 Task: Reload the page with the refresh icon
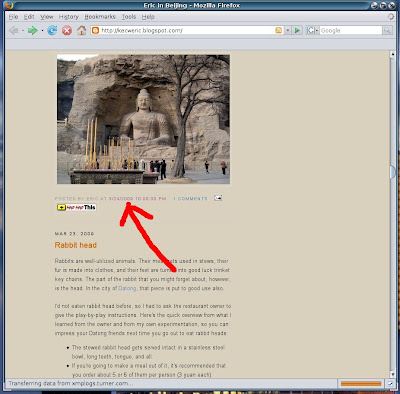(52, 31)
